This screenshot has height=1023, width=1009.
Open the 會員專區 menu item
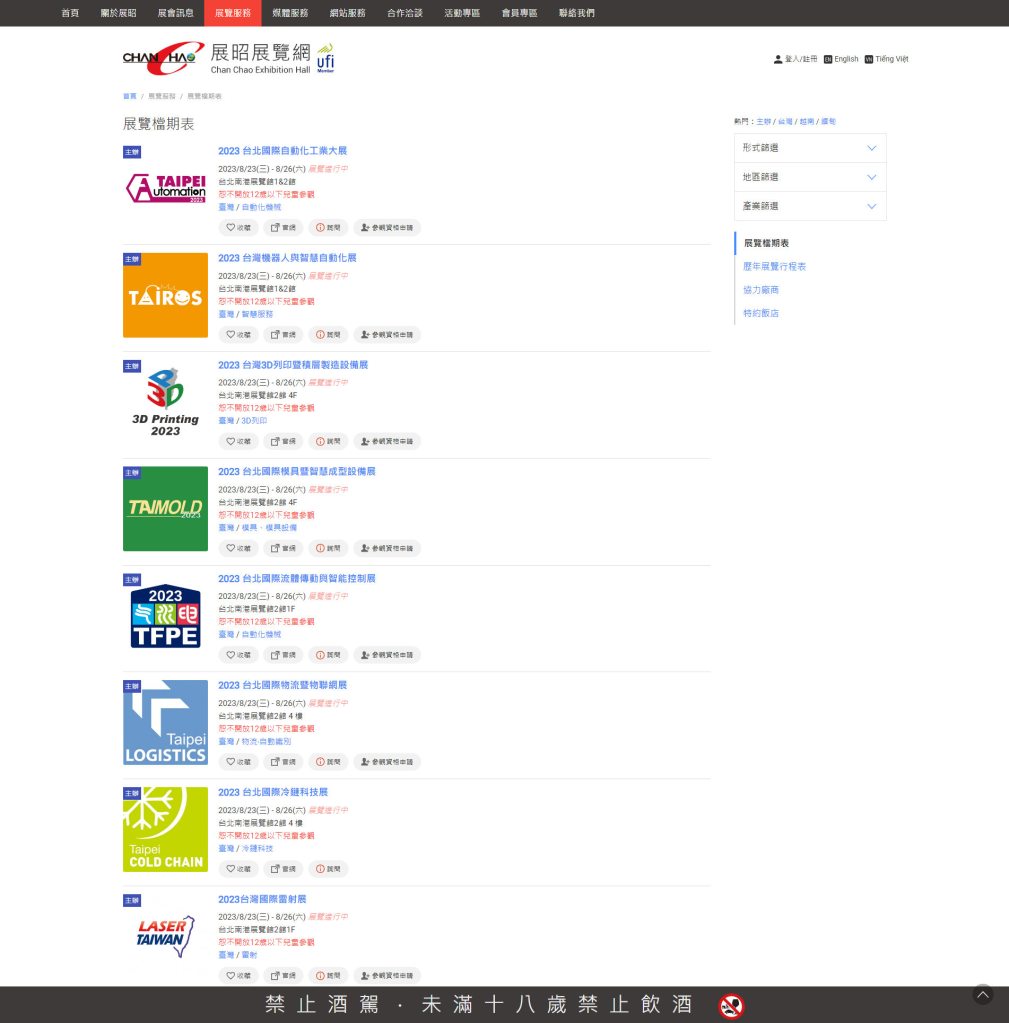pyautogui.click(x=519, y=13)
